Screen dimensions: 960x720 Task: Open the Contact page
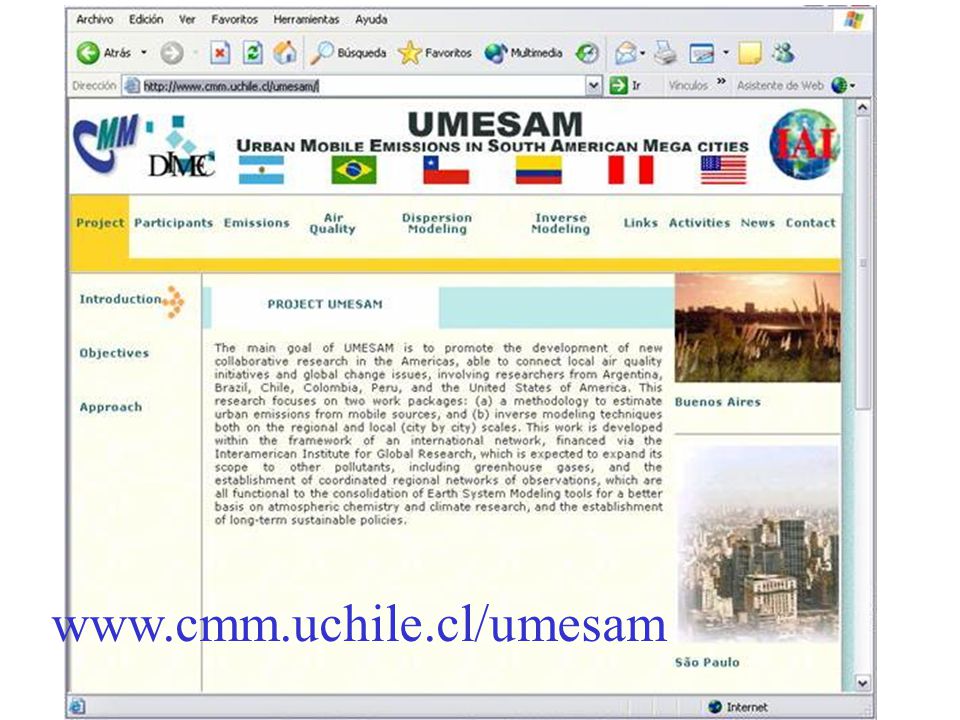coord(810,223)
